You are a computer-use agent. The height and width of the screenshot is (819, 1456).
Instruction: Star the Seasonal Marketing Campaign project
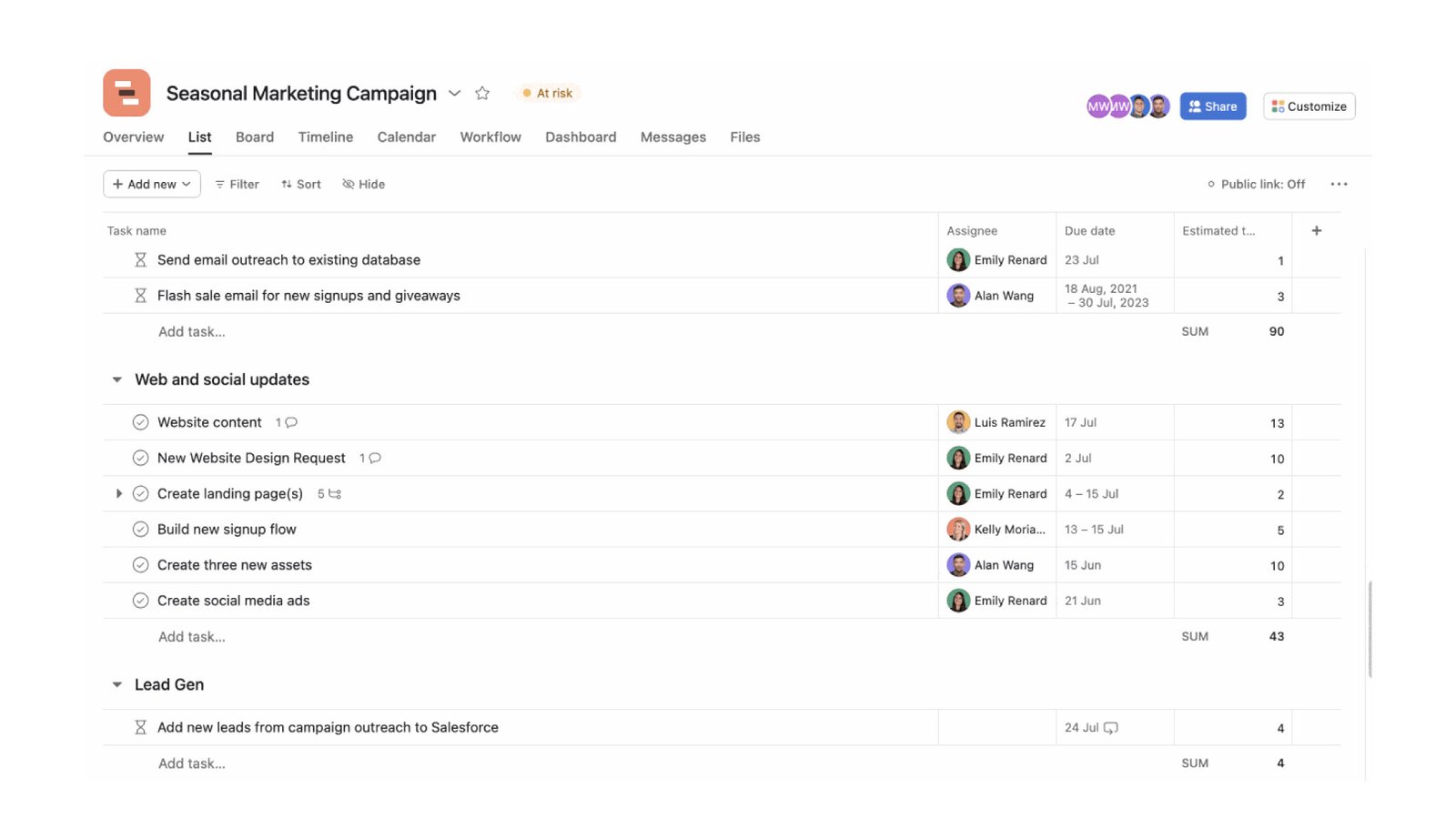(482, 93)
